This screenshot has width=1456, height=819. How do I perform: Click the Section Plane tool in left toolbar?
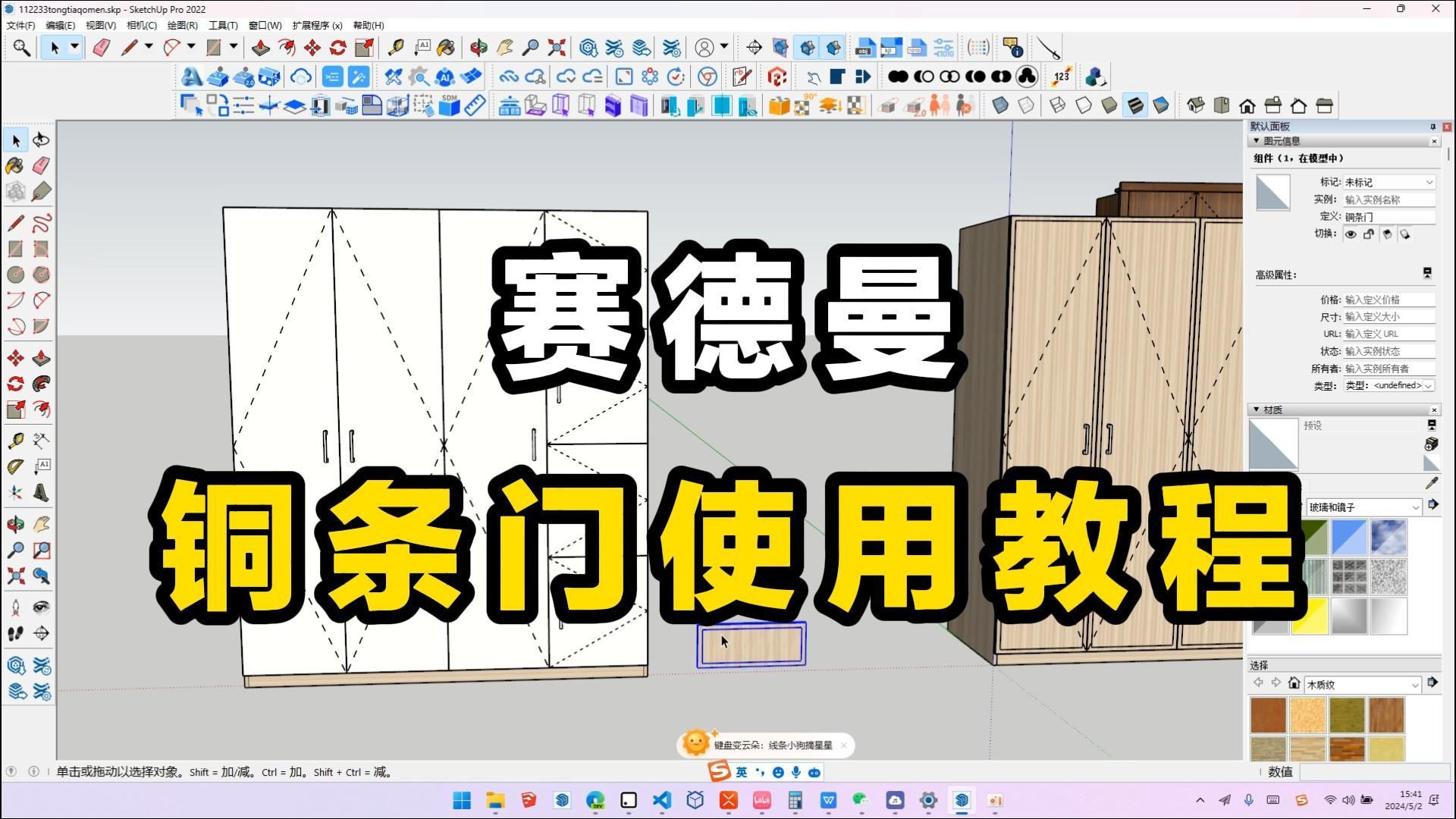pos(42,633)
